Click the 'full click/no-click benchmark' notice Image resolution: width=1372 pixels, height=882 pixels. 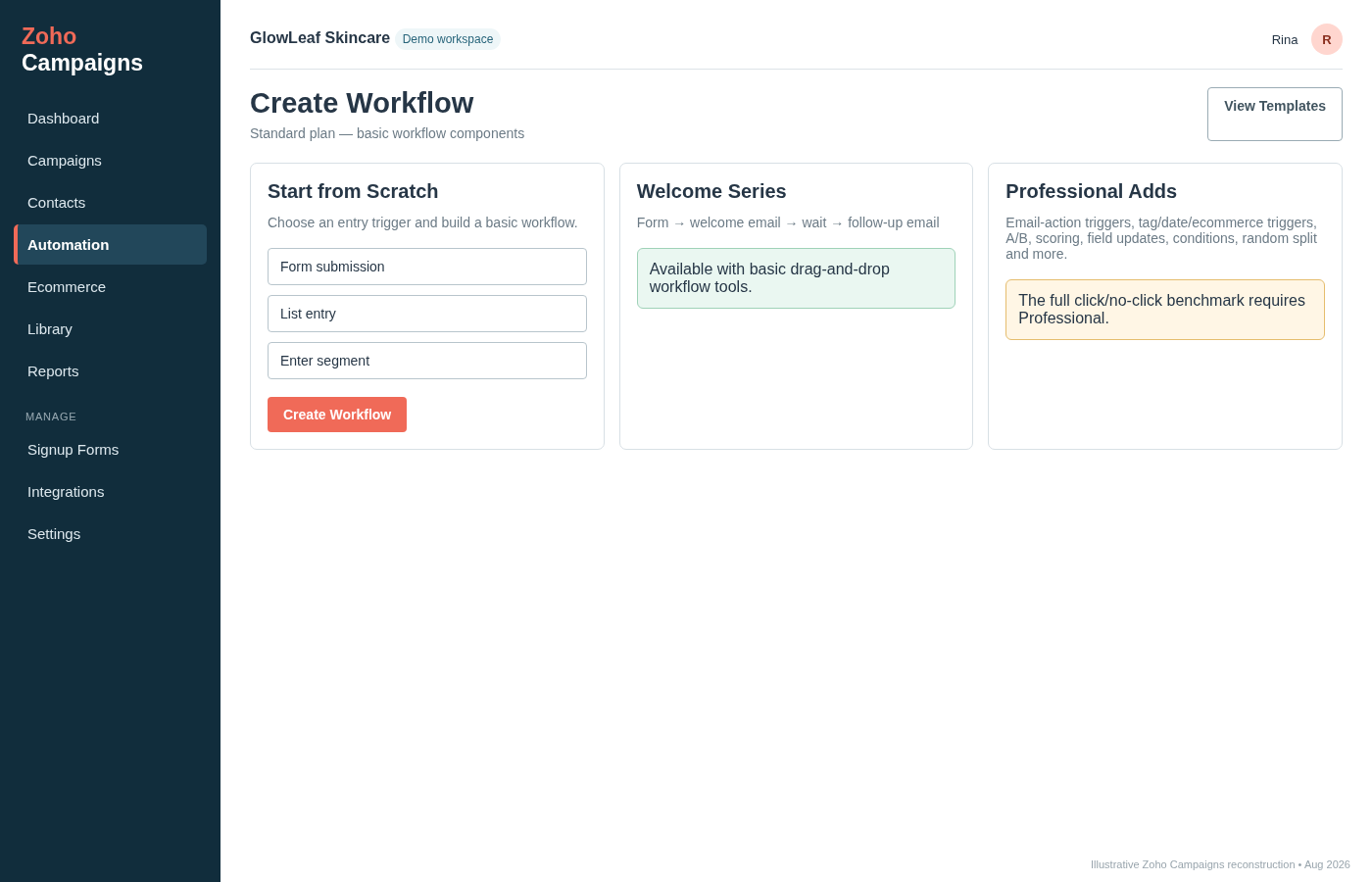click(x=1165, y=310)
